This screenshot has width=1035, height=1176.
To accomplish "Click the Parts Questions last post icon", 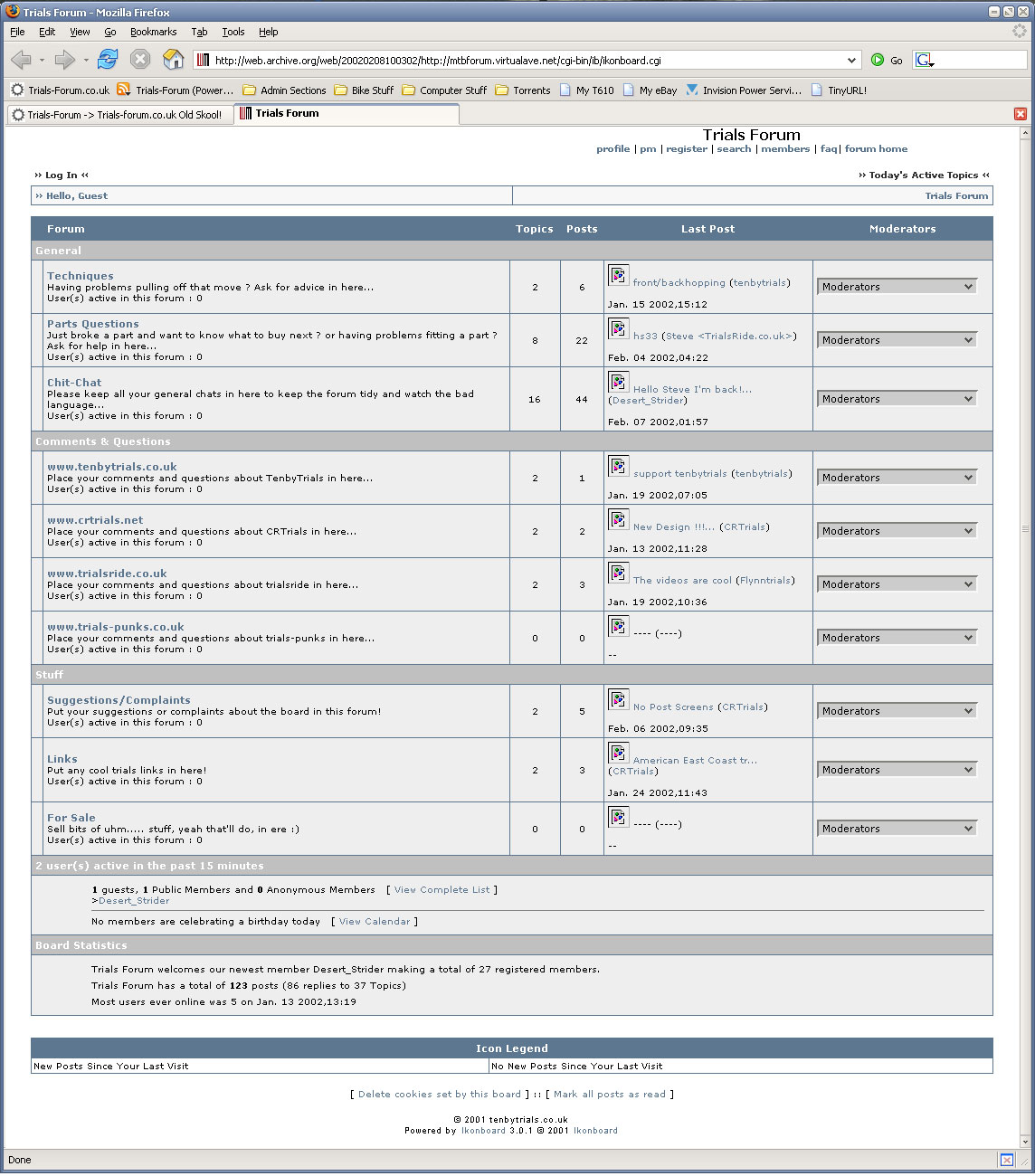I will [619, 328].
